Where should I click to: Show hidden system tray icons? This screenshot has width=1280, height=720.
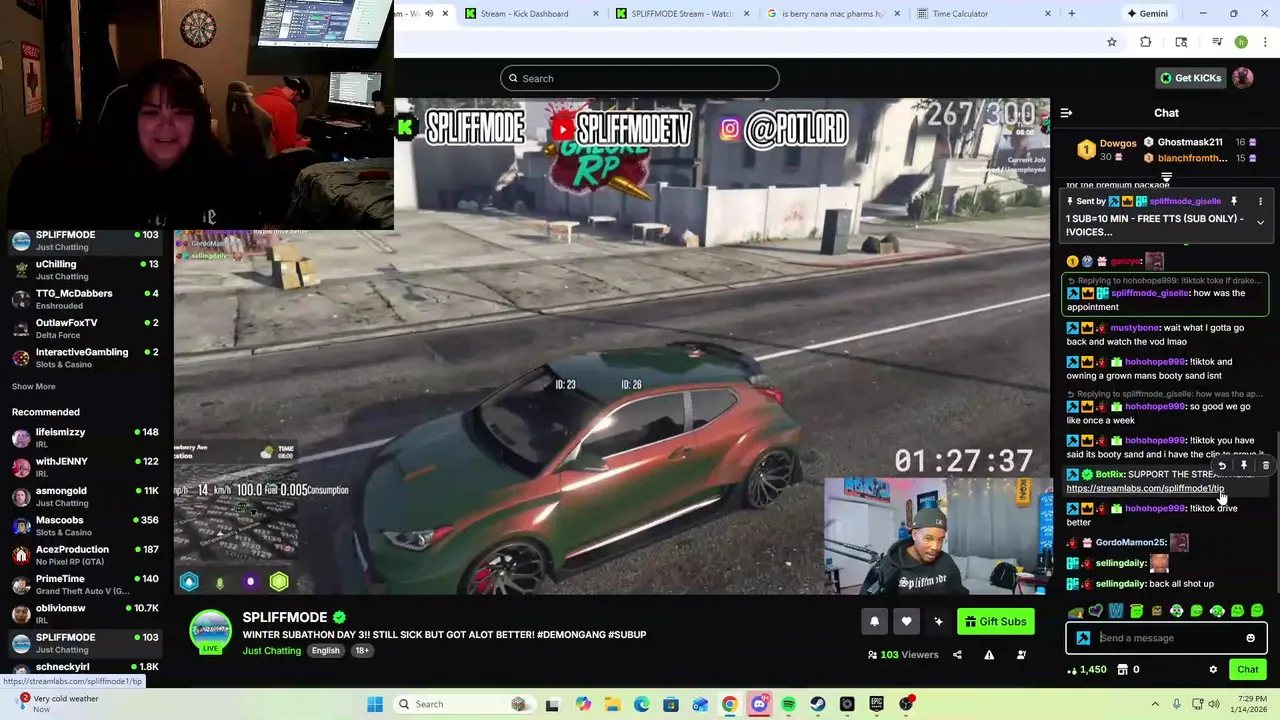click(1155, 704)
